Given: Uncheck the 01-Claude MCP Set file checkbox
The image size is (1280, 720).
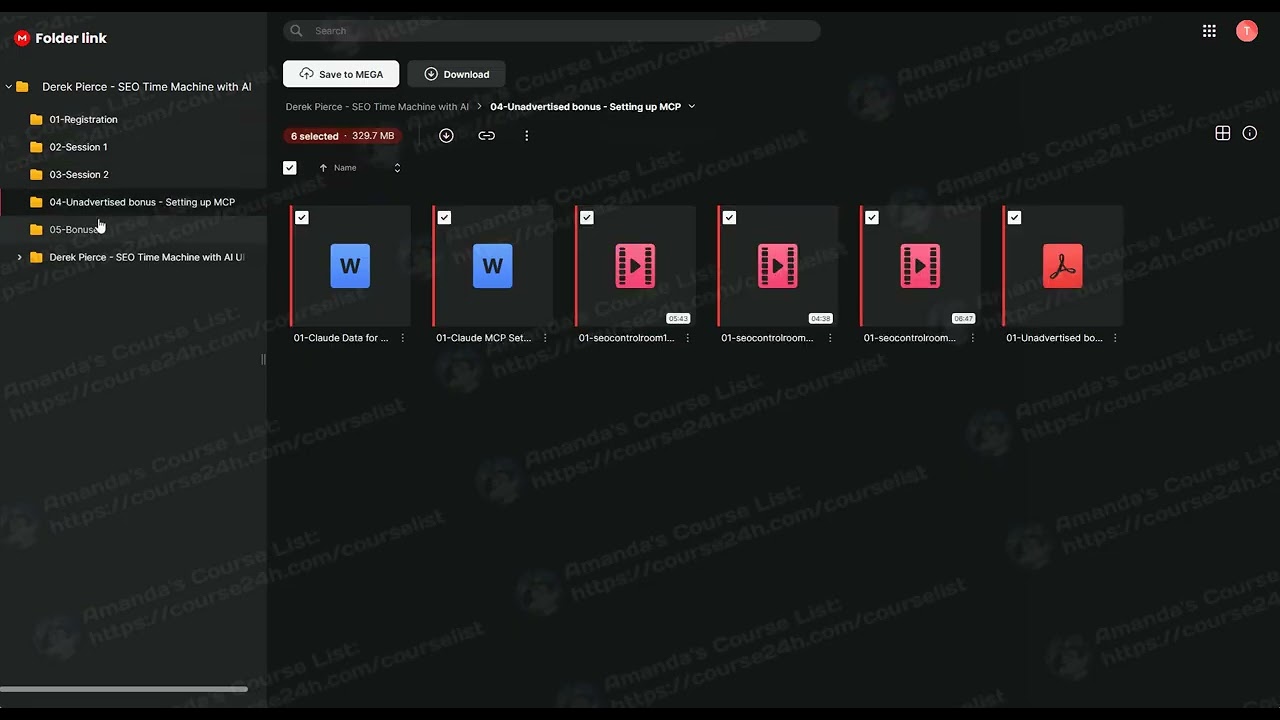Looking at the screenshot, I should coord(444,217).
